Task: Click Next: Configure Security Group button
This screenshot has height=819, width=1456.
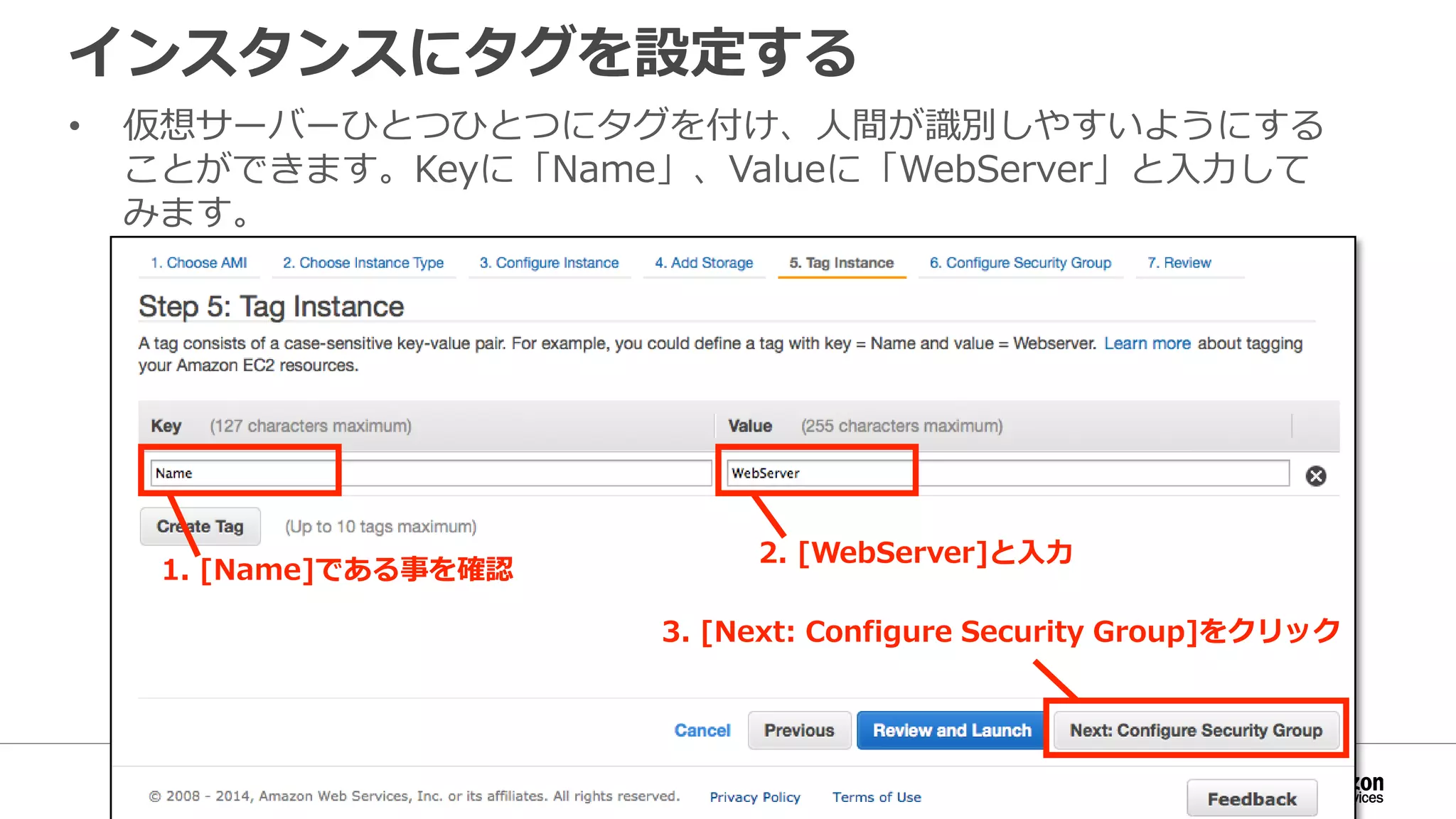Action: click(x=1196, y=730)
